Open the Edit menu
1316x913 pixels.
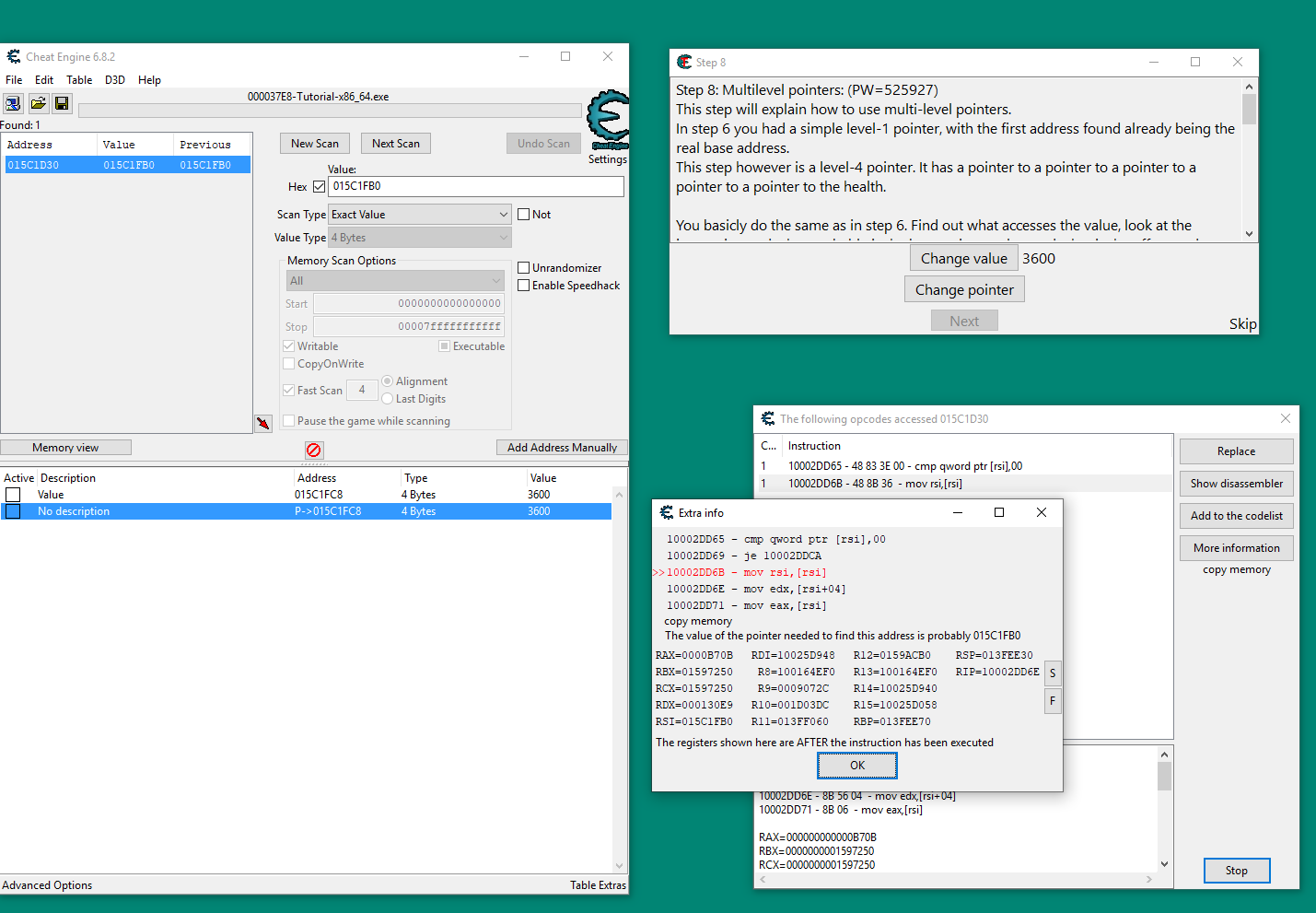[44, 80]
